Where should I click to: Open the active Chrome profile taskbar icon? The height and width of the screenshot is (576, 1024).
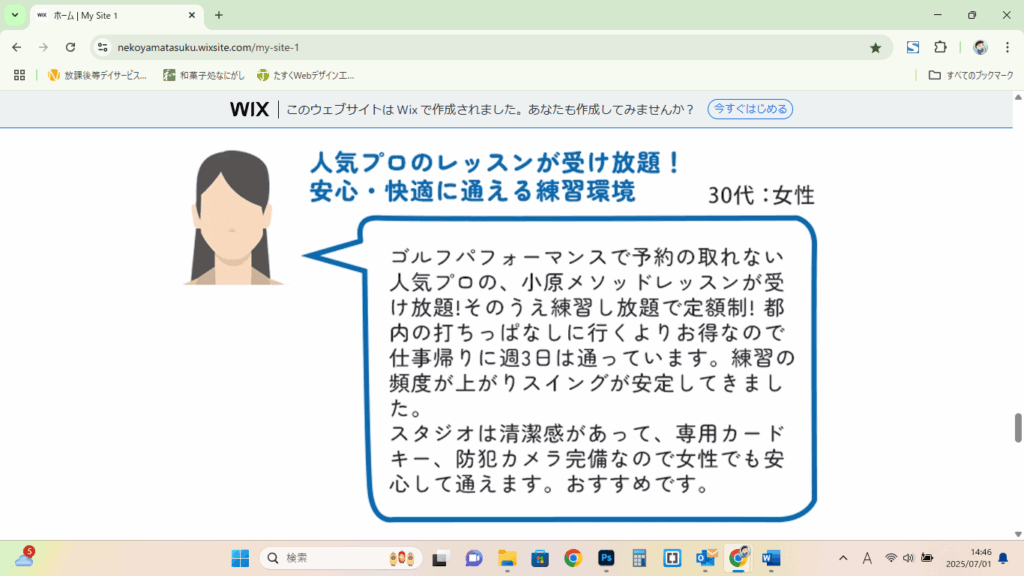click(x=739, y=558)
